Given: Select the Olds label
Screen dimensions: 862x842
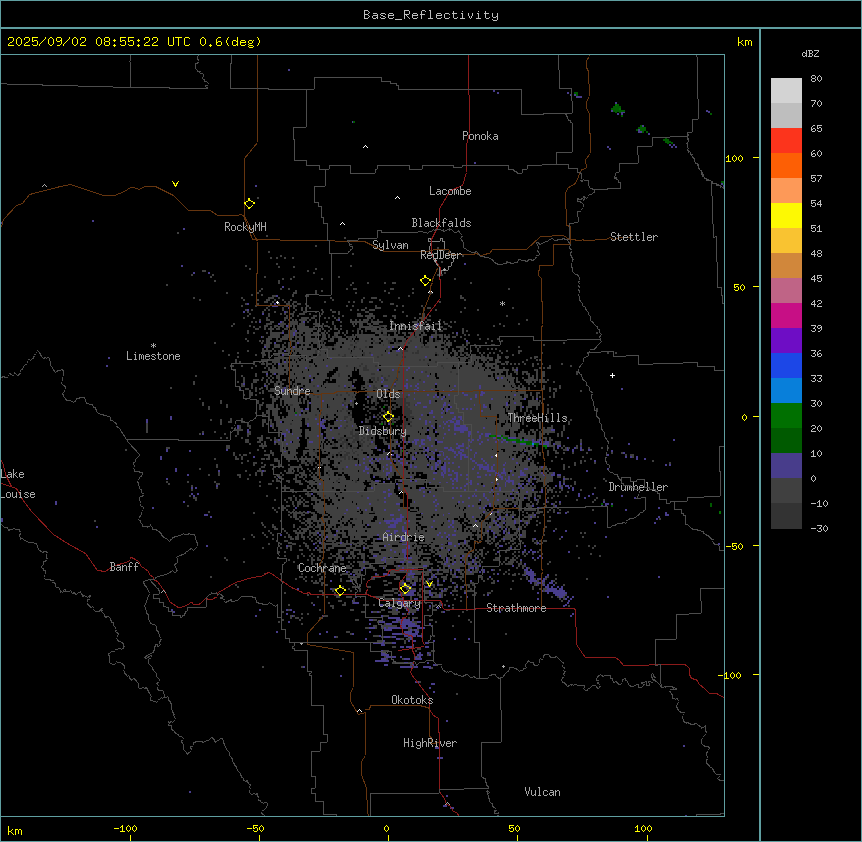Looking at the screenshot, I should (388, 394).
